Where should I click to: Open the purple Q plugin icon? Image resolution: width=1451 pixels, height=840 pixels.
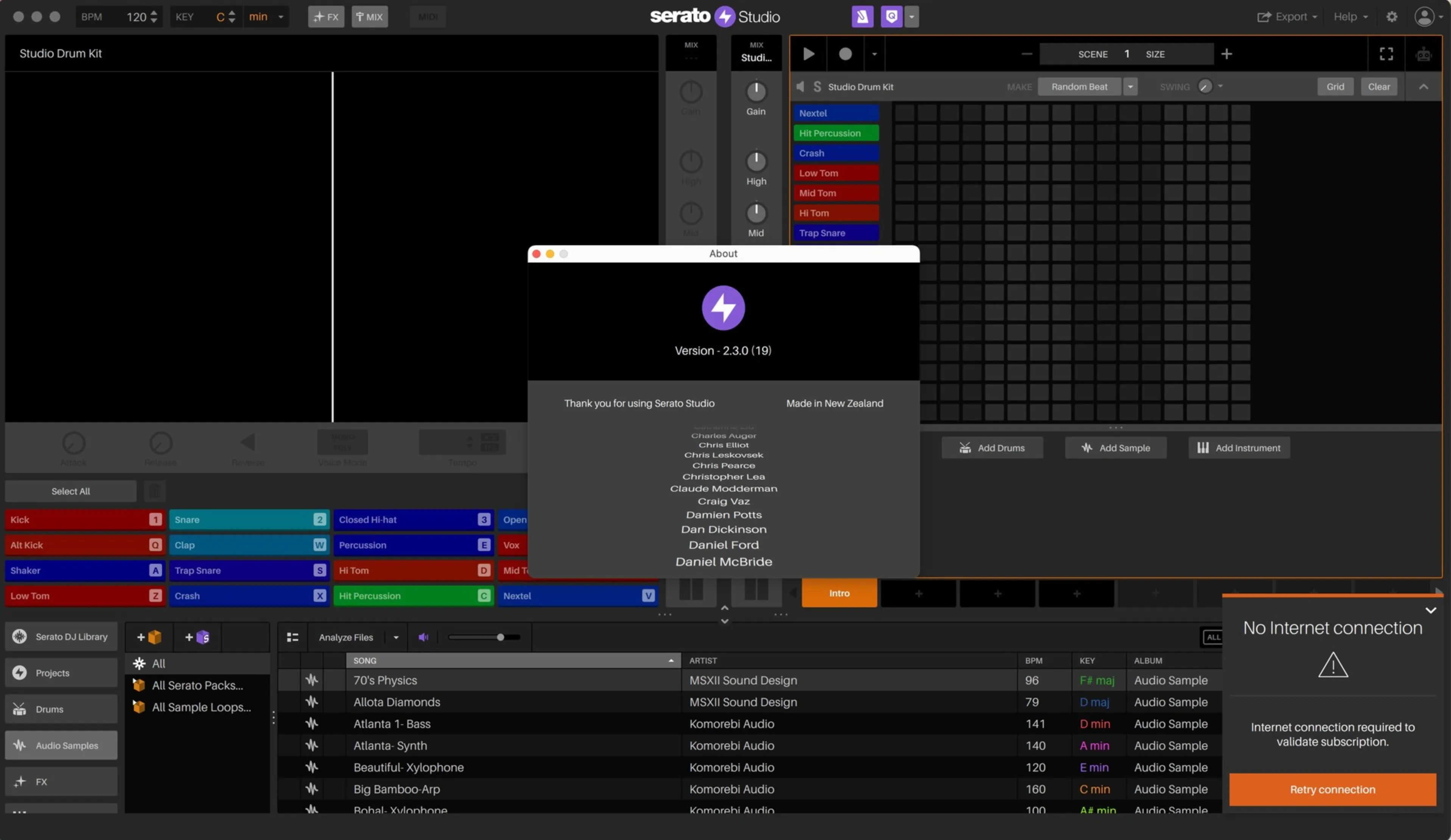[891, 17]
